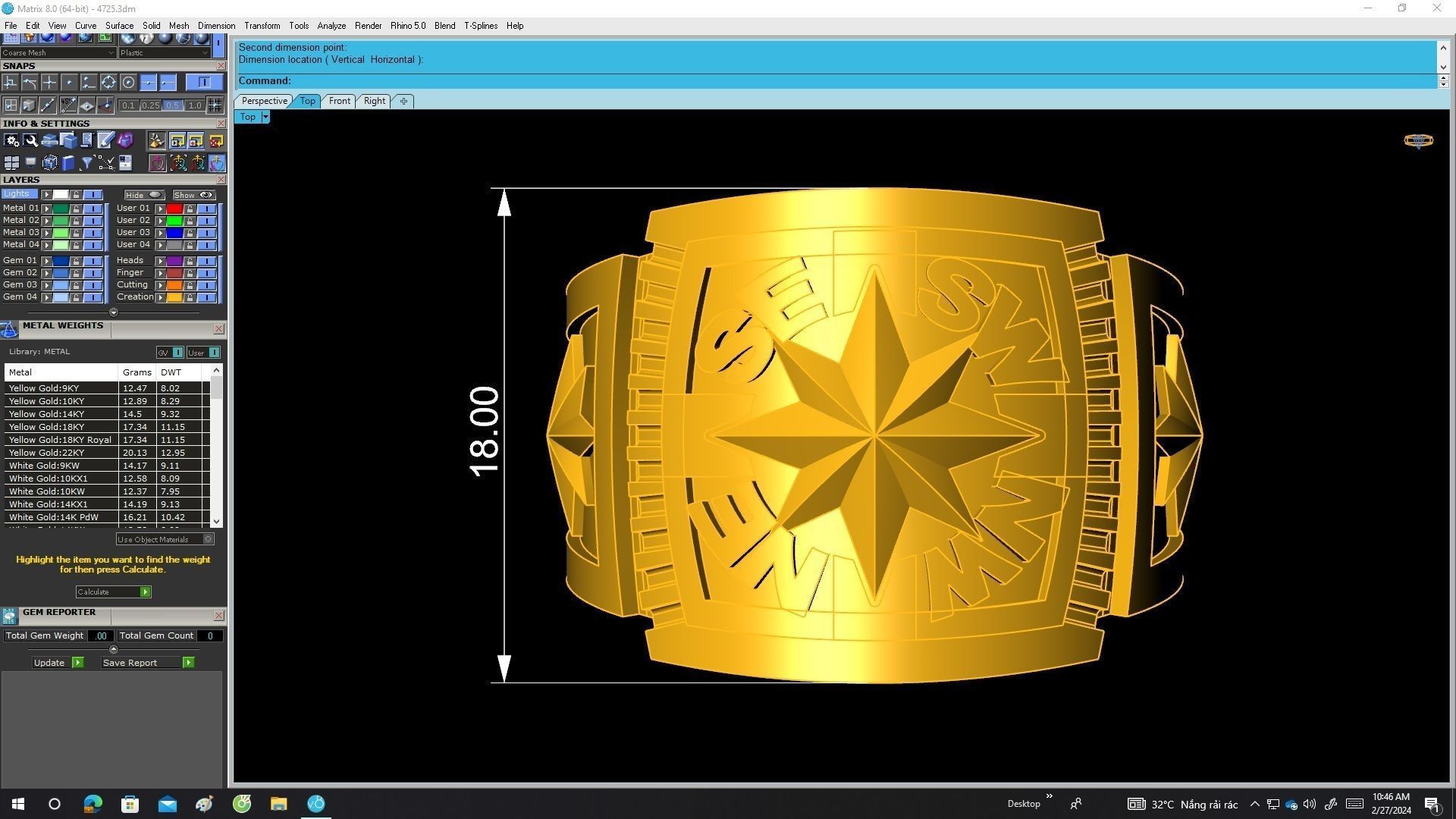This screenshot has height=819, width=1456.
Task: Click the Calculate button
Action: tap(113, 591)
